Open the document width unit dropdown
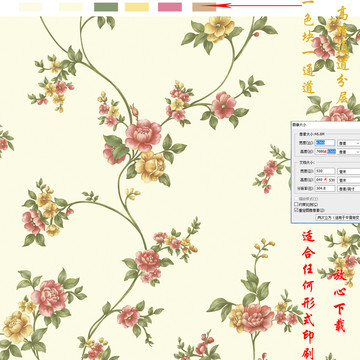This screenshot has height=360, width=360. click(349, 171)
